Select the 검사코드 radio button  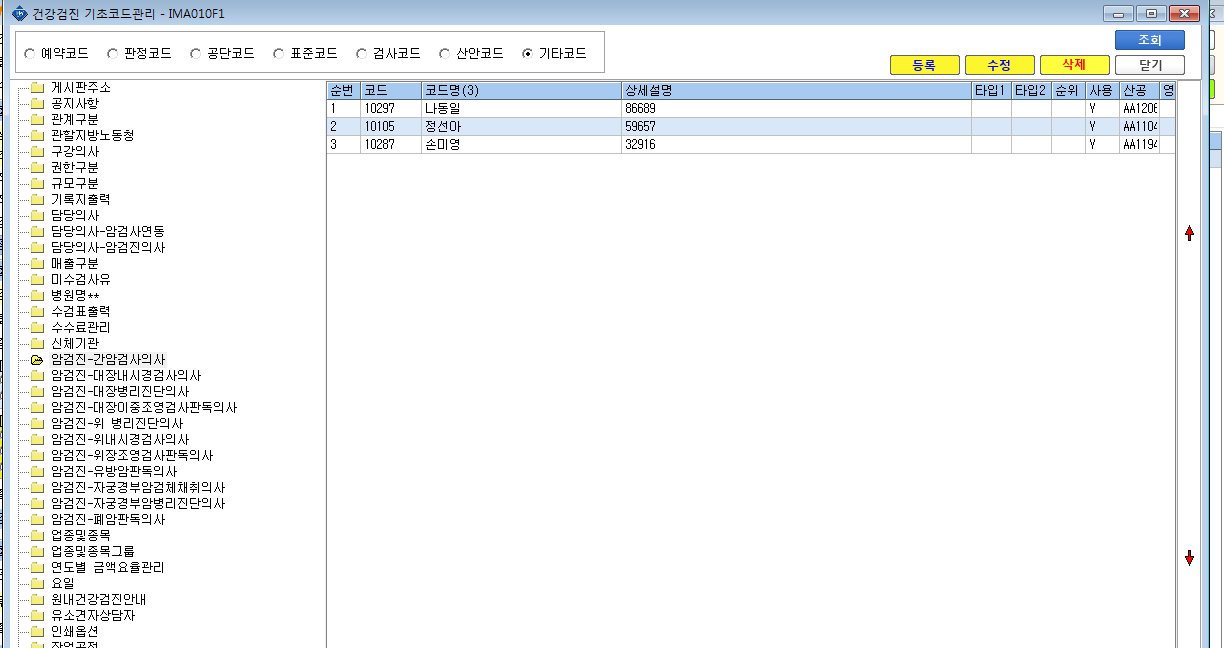click(361, 53)
